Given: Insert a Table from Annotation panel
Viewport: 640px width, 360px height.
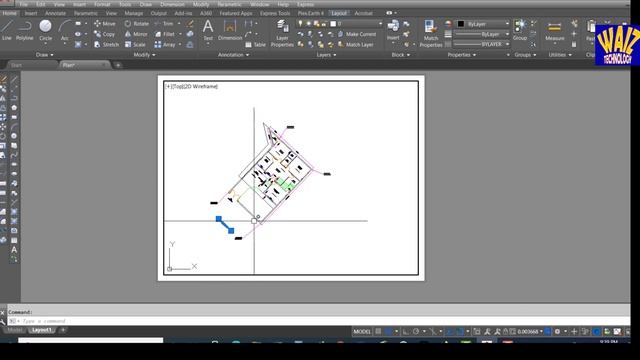Looking at the screenshot, I should click(256, 44).
